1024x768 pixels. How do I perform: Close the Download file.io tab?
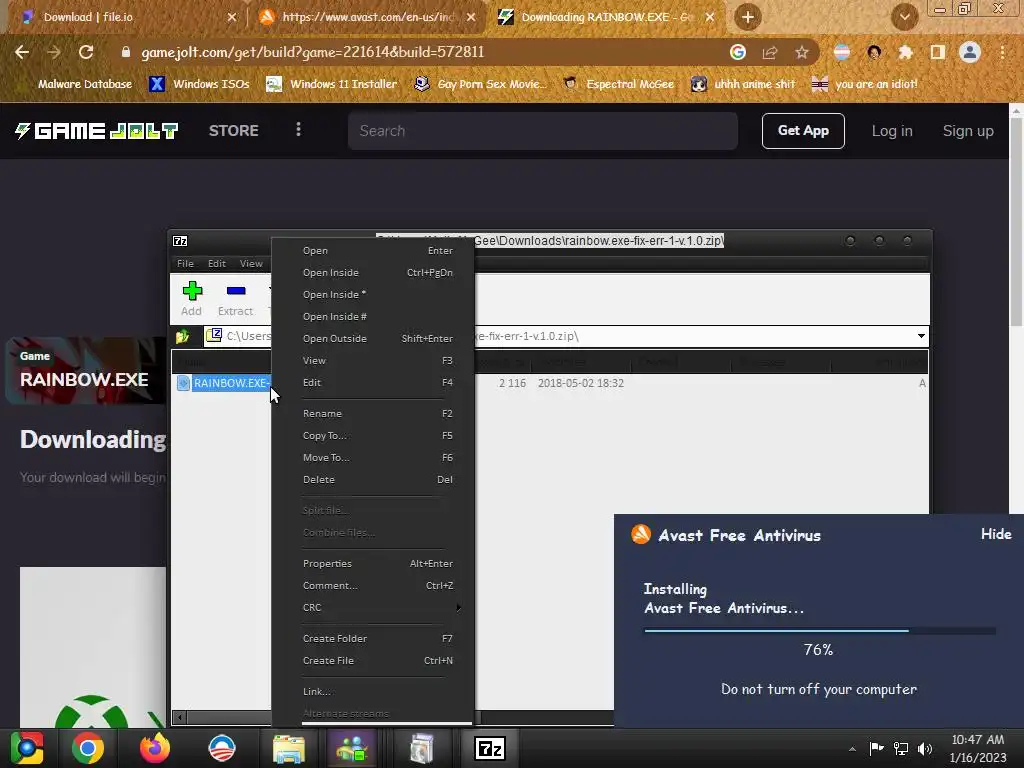(232, 17)
